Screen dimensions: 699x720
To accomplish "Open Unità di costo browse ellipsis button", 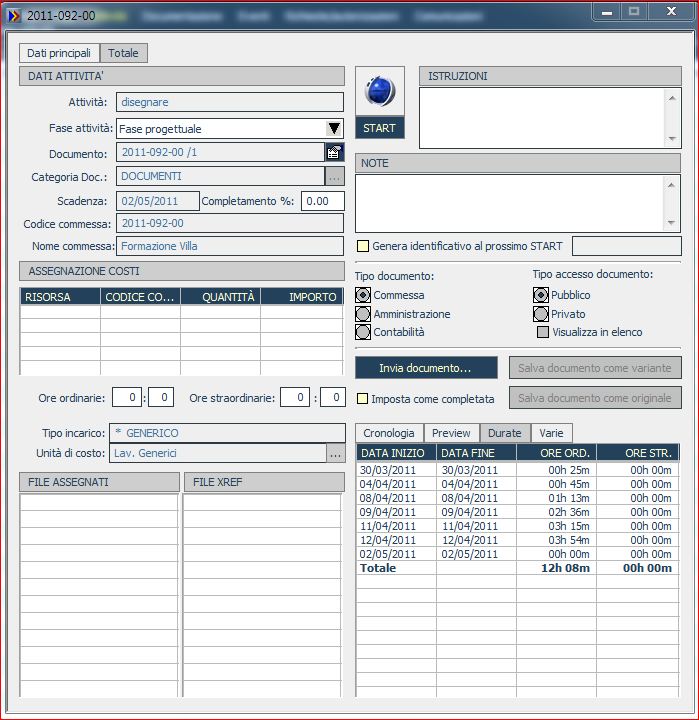I will pos(335,453).
